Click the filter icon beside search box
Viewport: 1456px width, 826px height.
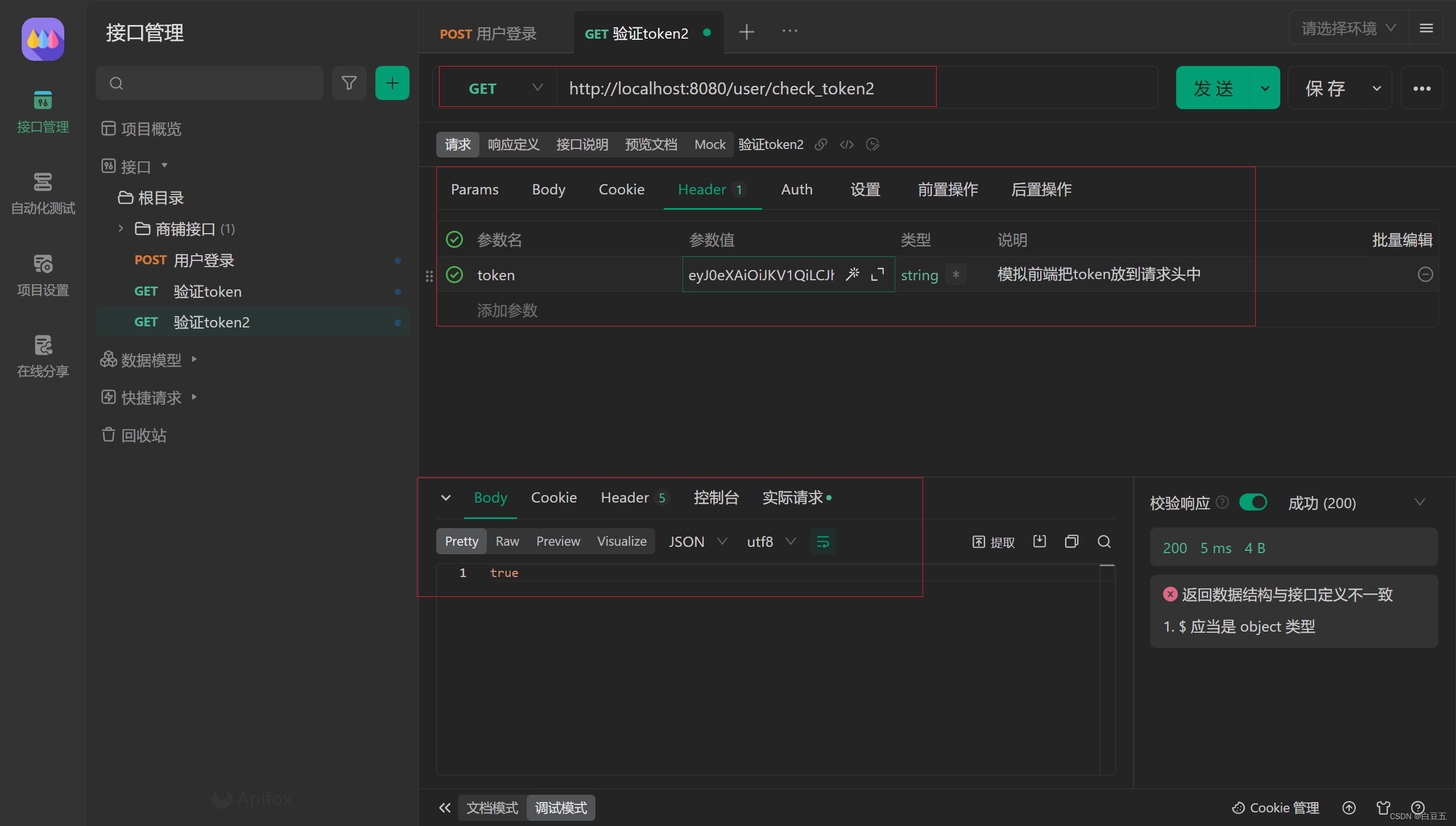click(349, 84)
